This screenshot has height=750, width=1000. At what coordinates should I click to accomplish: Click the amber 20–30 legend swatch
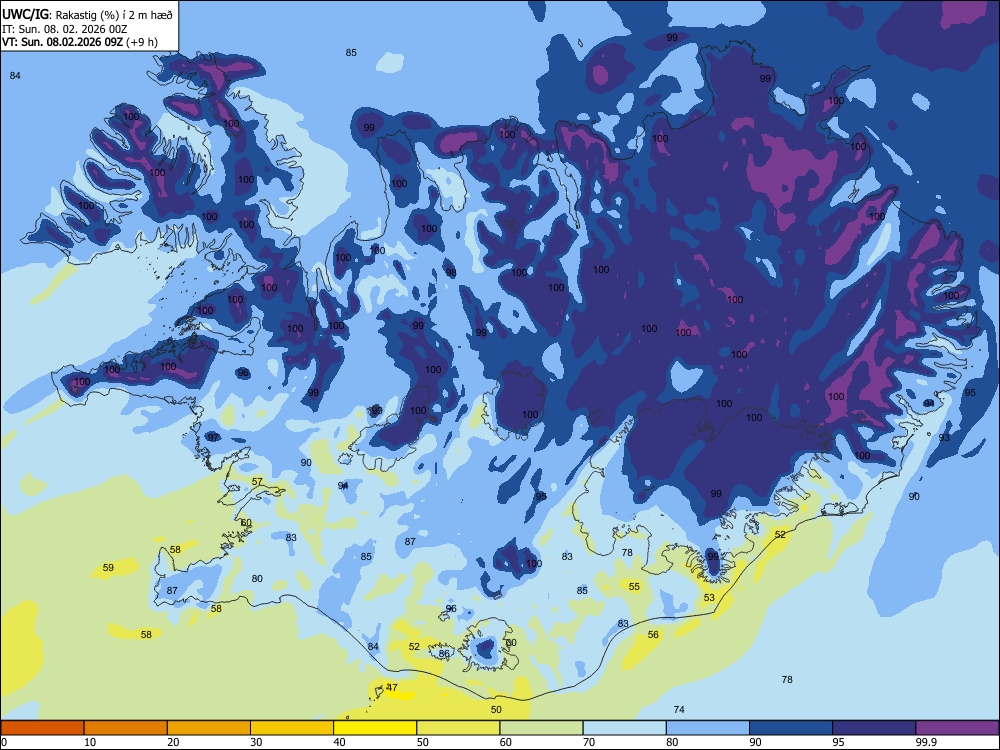(x=209, y=728)
